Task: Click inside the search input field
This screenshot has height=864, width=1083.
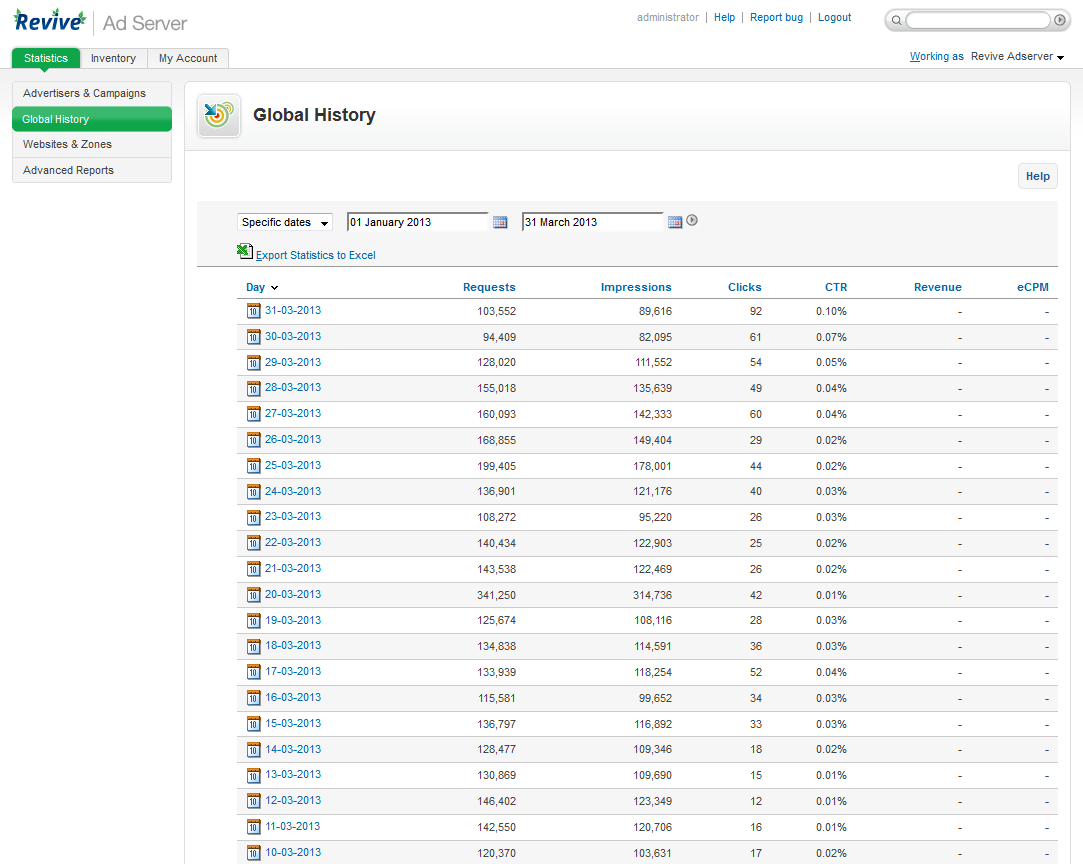Action: (x=975, y=19)
